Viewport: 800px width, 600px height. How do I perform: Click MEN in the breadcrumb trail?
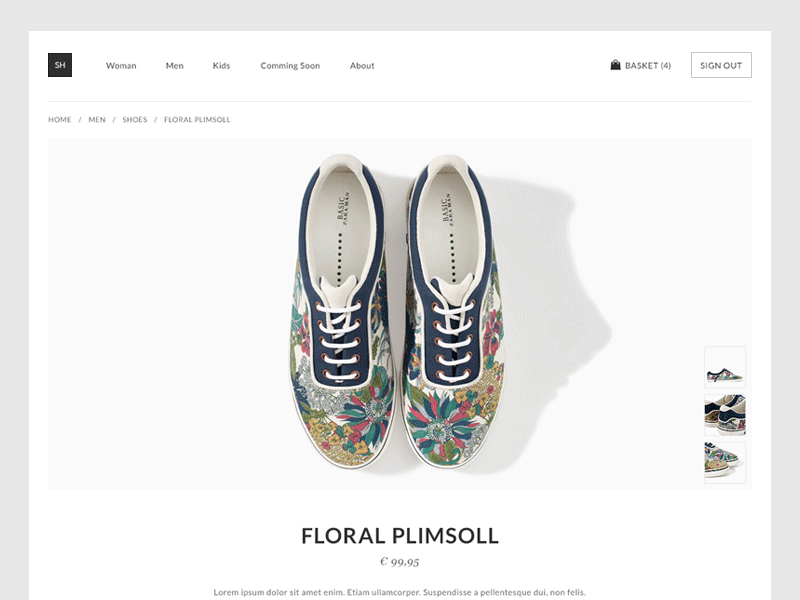[x=96, y=119]
